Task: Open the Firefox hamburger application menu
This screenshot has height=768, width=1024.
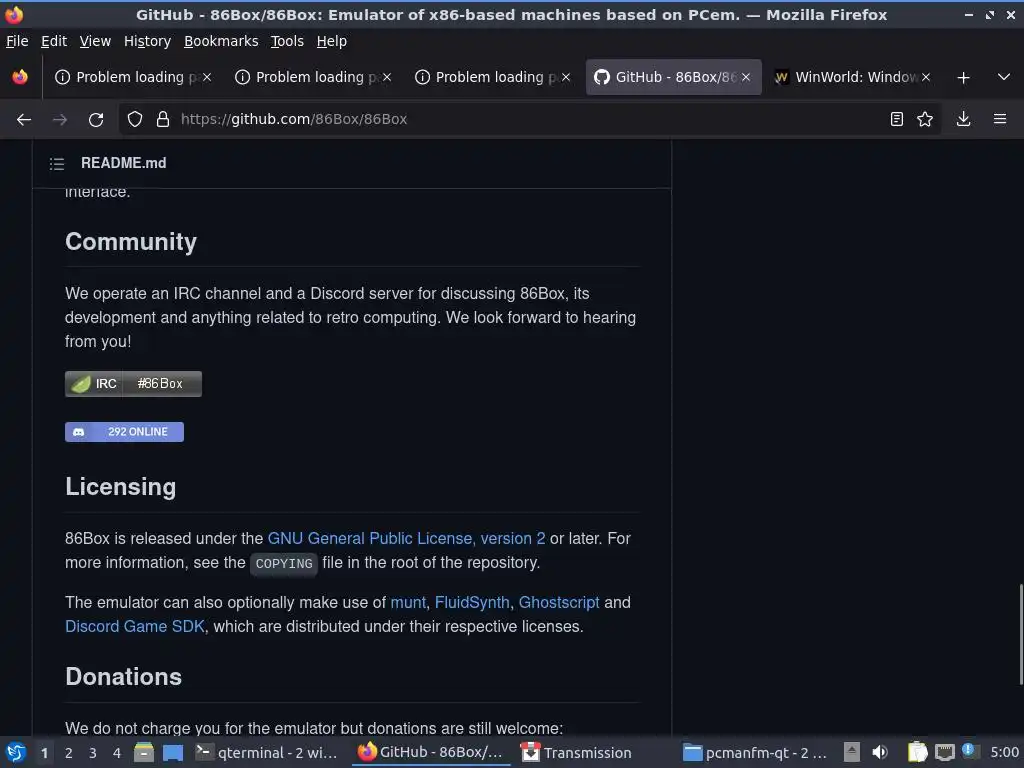Action: 1000,119
